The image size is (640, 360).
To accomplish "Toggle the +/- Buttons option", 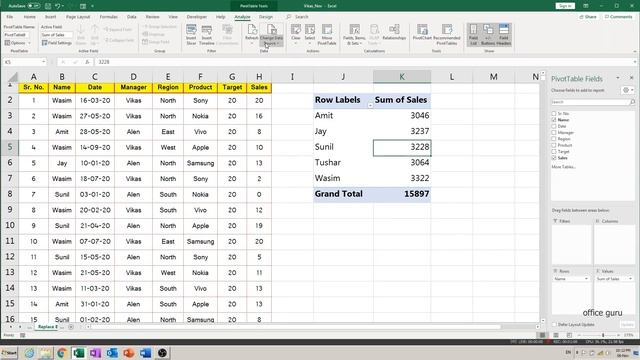I will (488, 34).
